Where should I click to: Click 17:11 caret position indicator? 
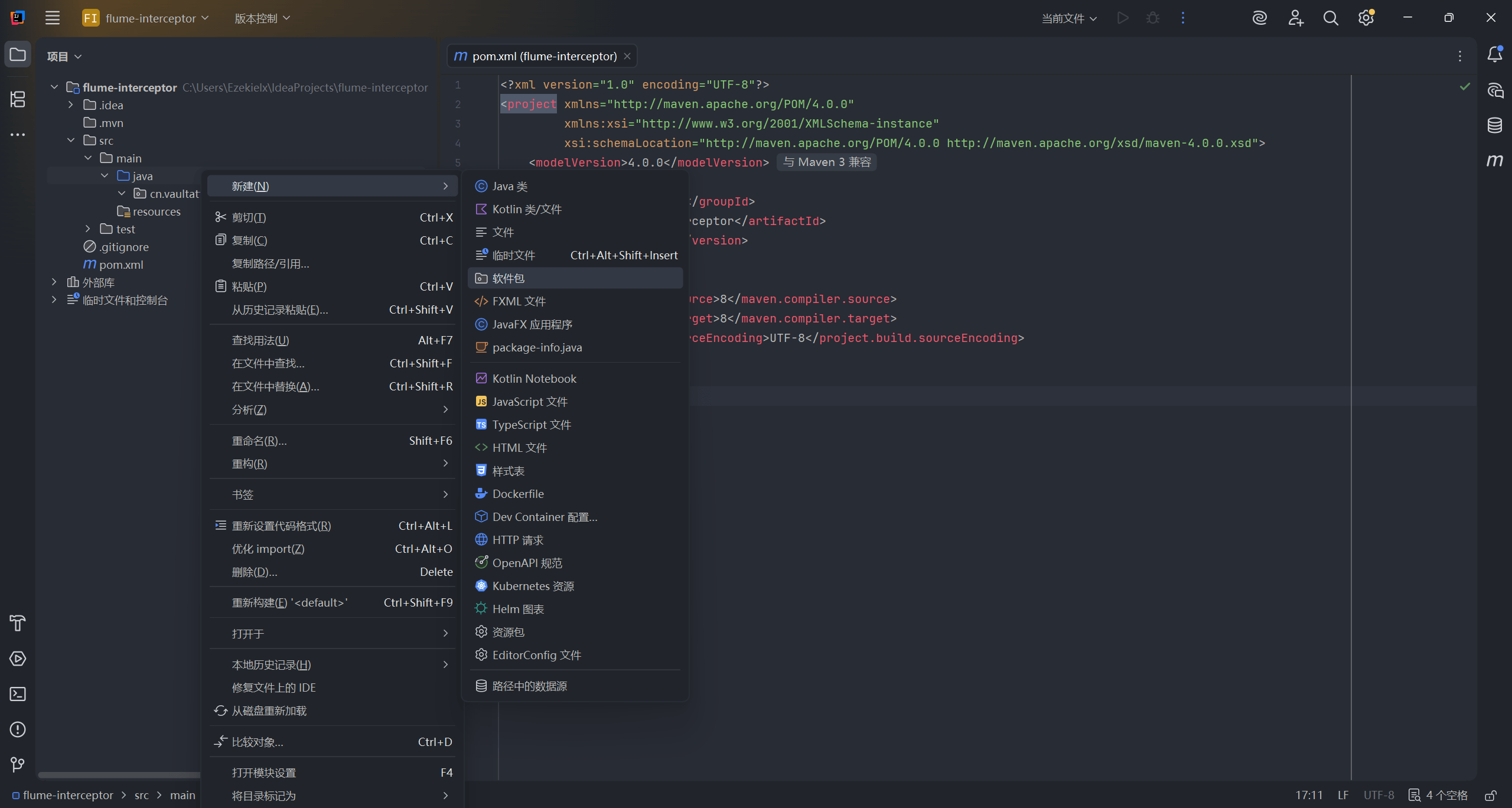[x=1309, y=795]
